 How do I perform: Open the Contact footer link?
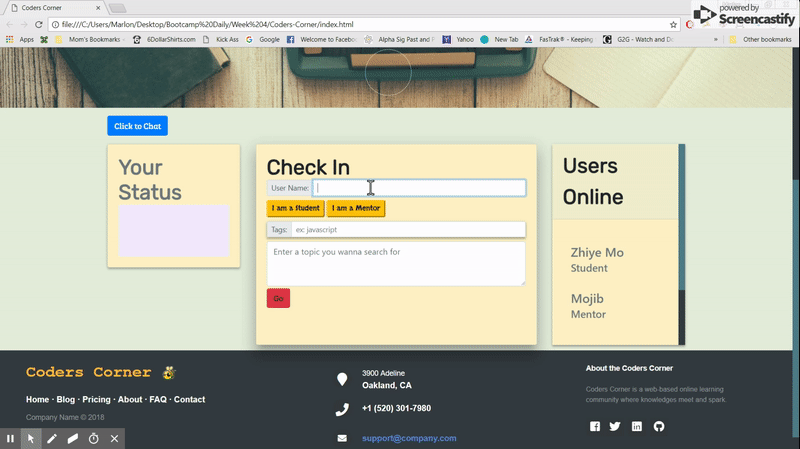pos(189,400)
